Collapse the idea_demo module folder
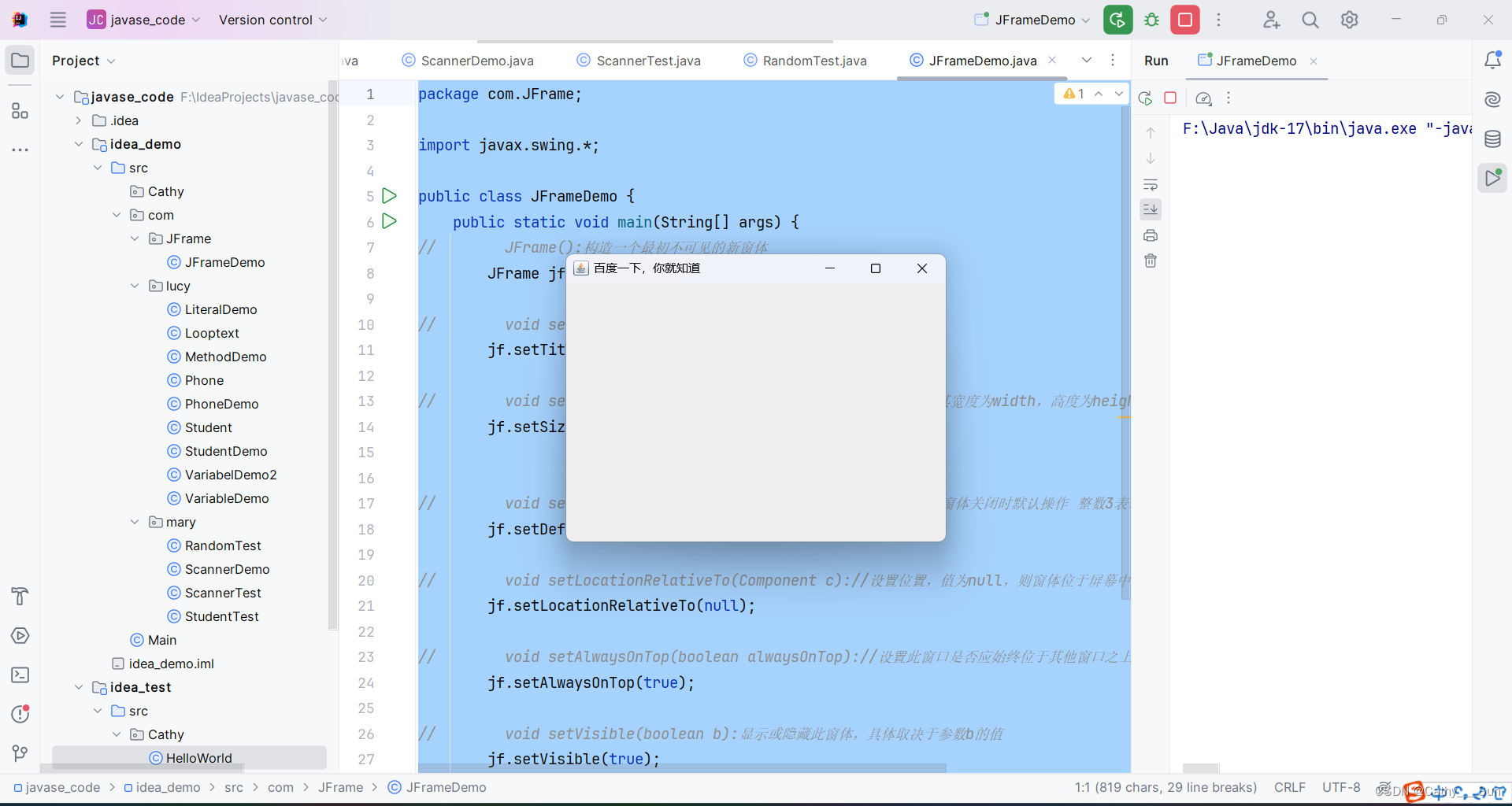 79,144
